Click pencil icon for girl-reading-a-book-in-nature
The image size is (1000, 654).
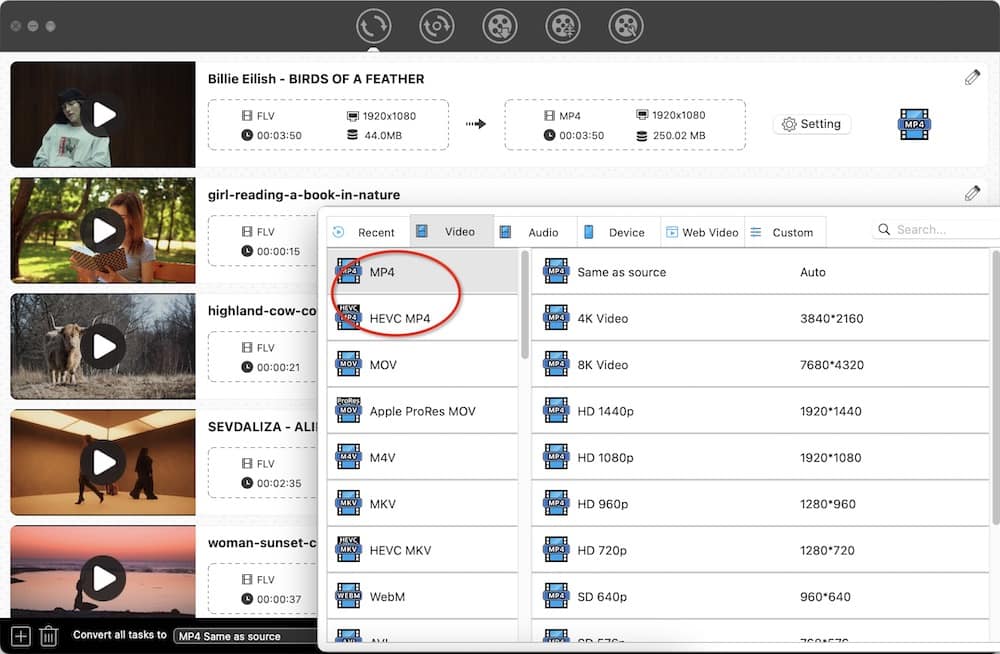click(x=972, y=193)
